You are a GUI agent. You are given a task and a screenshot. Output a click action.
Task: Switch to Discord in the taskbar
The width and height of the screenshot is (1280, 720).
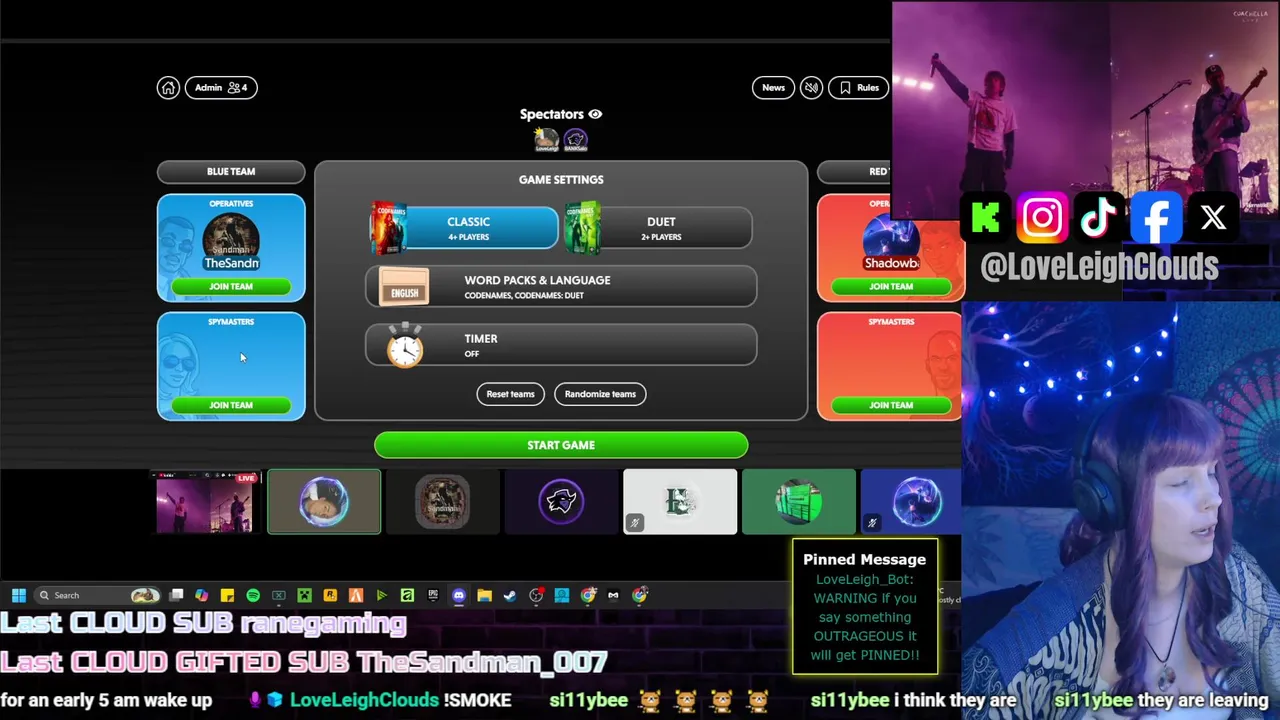click(x=459, y=595)
